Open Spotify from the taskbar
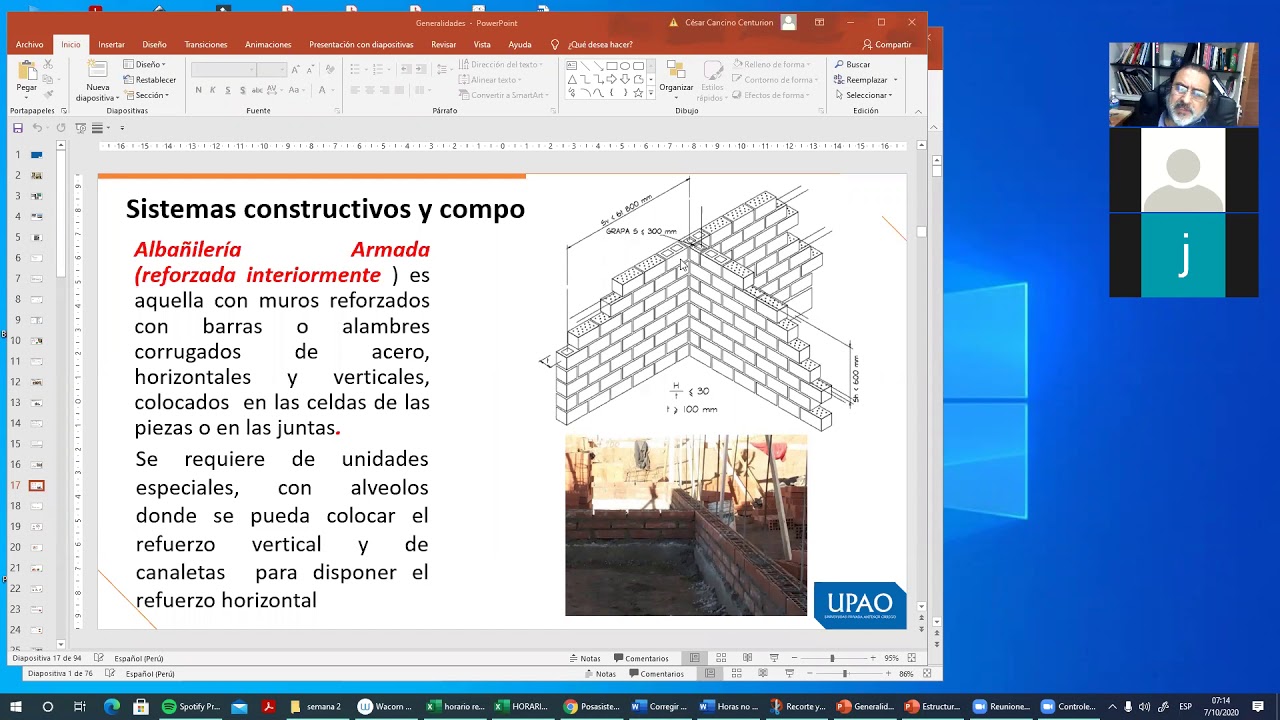This screenshot has width=1280, height=720. click(192, 707)
